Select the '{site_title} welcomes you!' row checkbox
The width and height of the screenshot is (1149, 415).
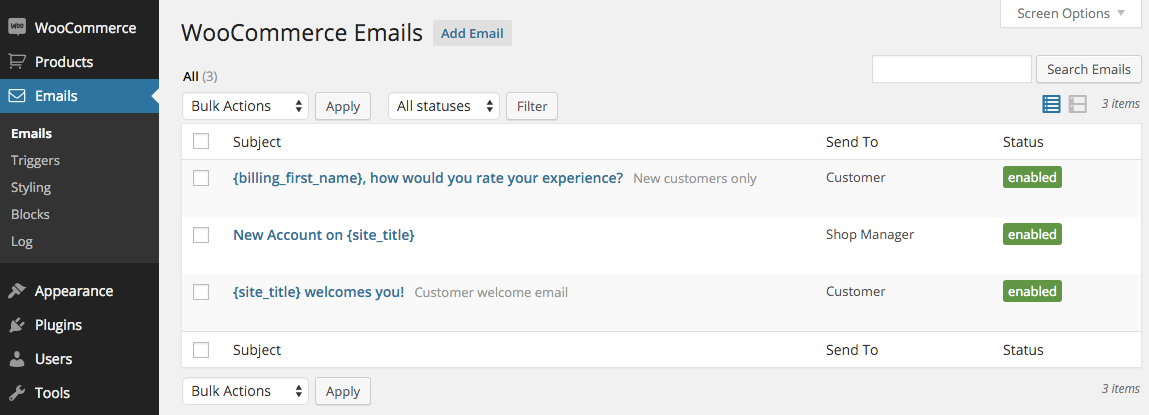pos(201,292)
